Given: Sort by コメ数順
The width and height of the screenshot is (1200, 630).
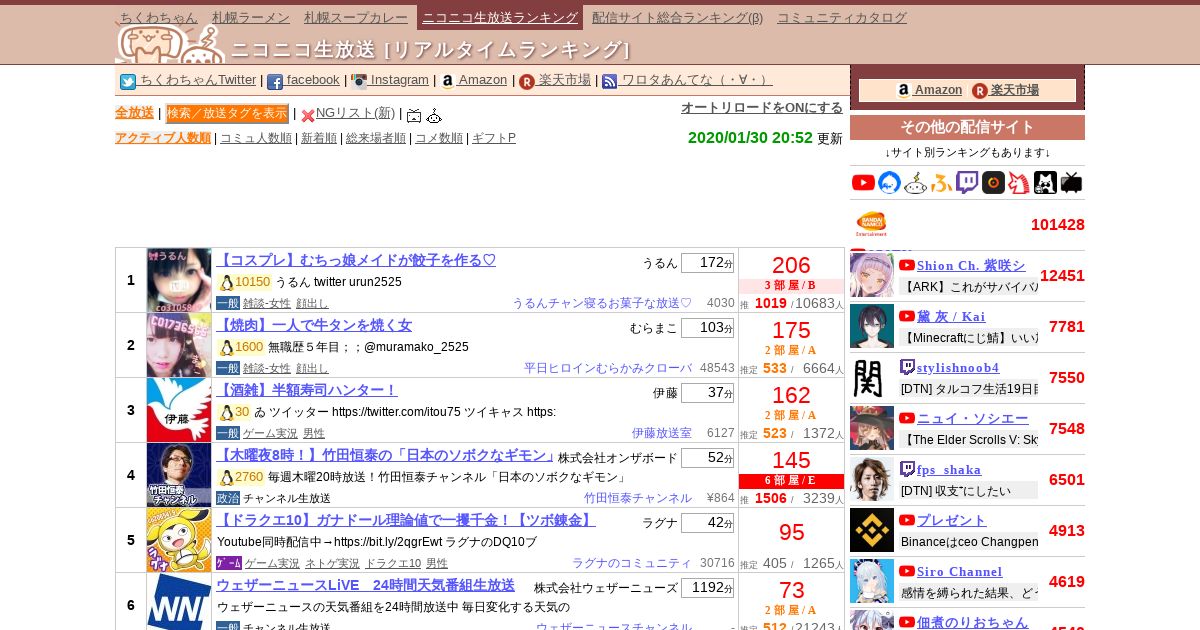Looking at the screenshot, I should (439, 138).
